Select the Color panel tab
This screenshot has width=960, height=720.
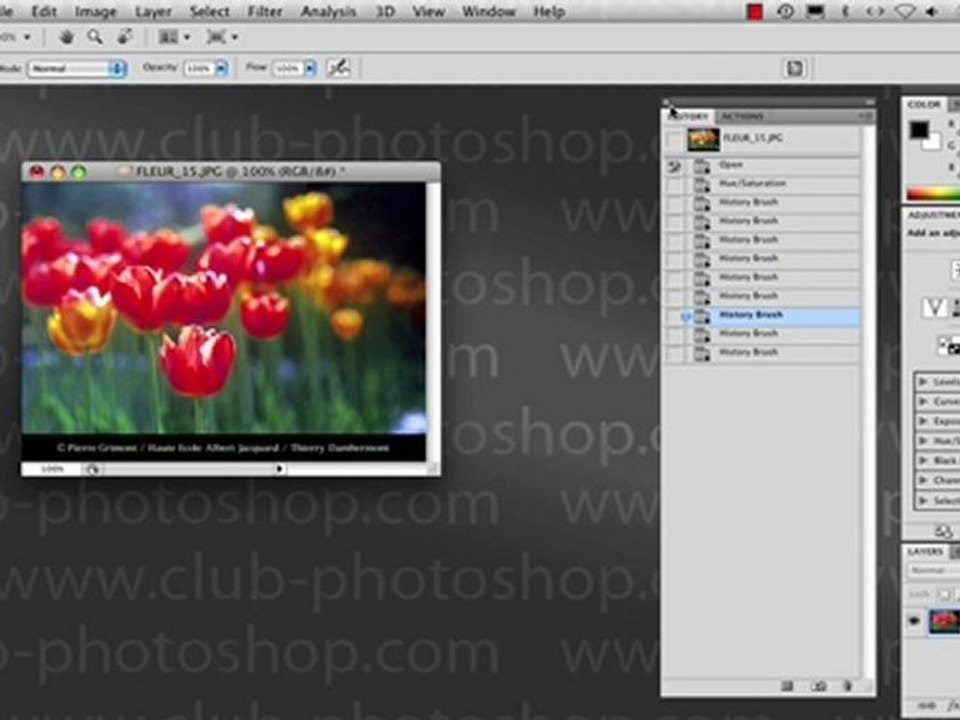[x=924, y=105]
